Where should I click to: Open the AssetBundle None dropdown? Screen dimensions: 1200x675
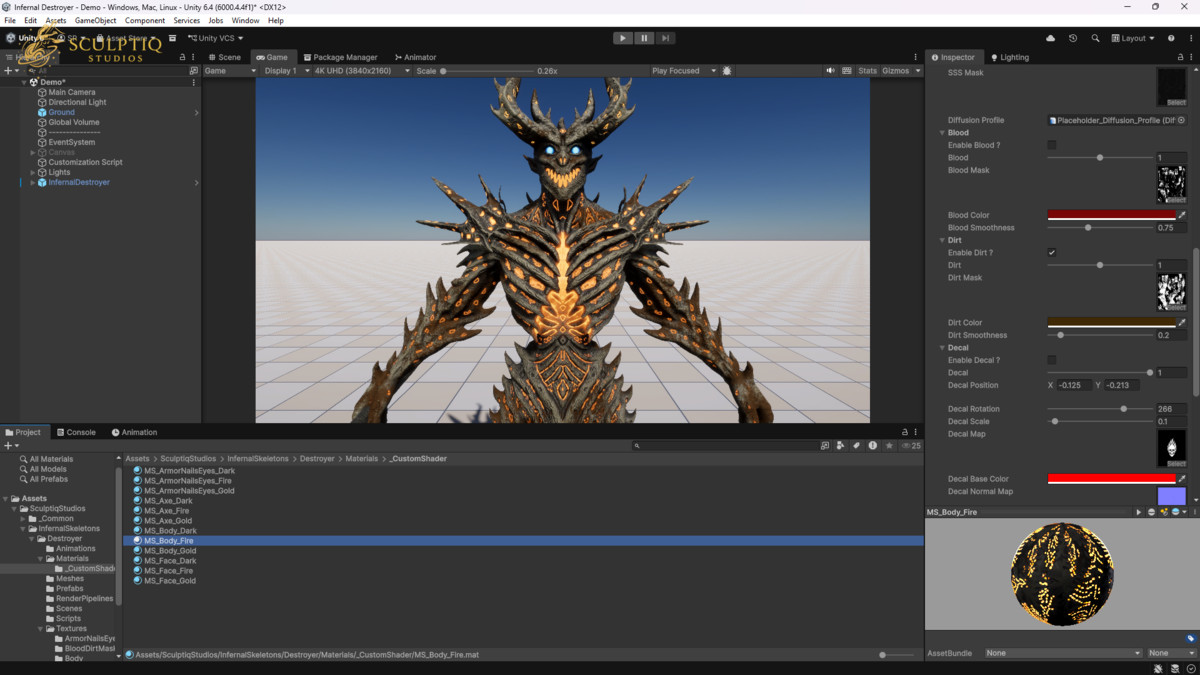(x=1063, y=653)
